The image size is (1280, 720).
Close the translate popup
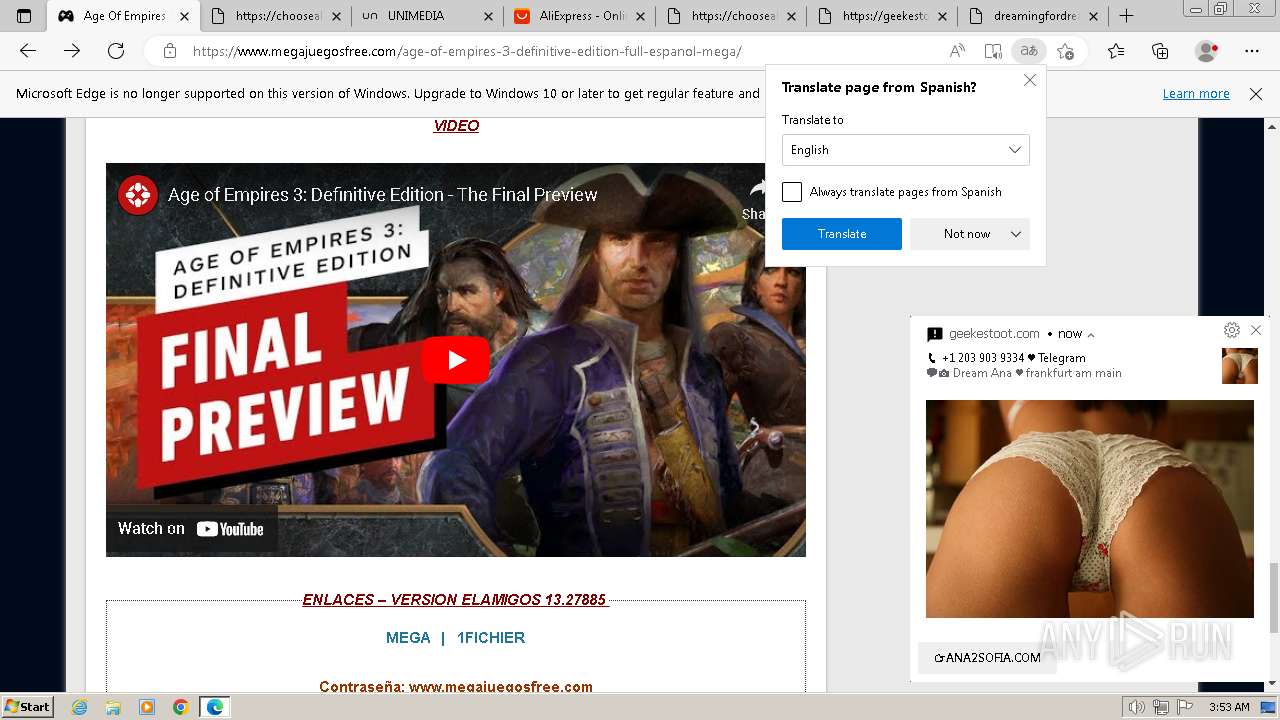click(1030, 80)
